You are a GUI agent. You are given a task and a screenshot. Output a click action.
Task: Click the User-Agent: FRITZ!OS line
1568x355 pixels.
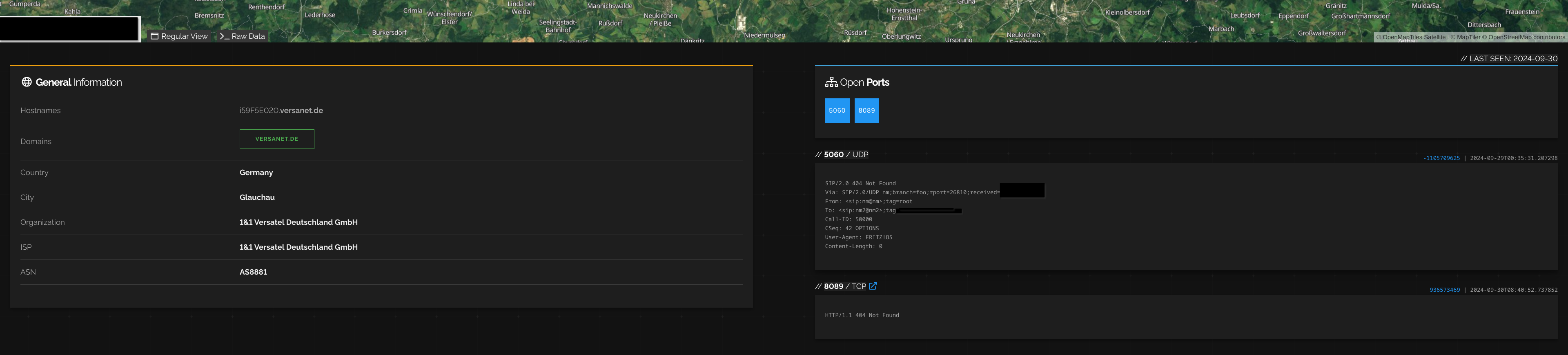tap(858, 237)
